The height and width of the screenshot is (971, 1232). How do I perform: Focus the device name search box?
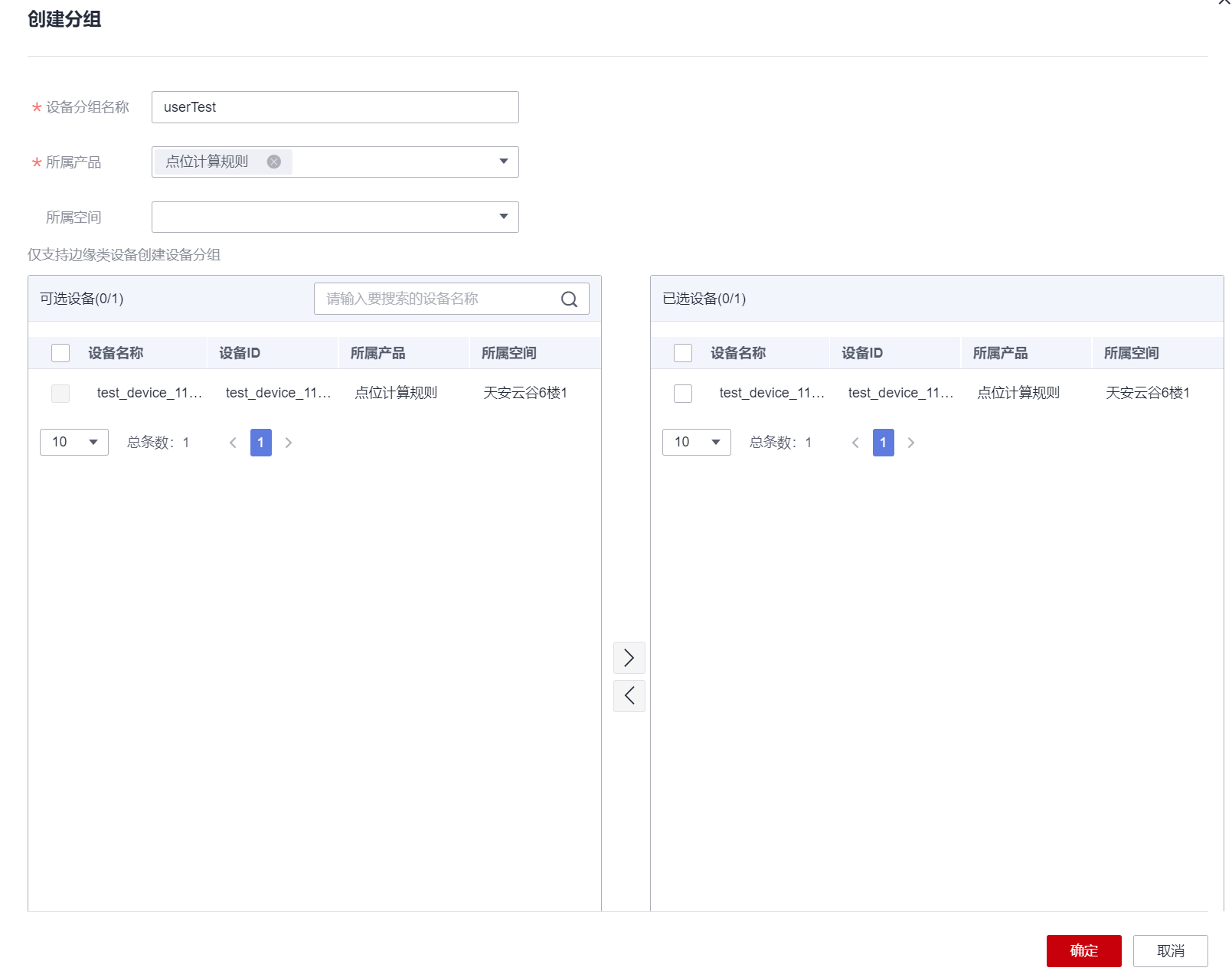coord(452,299)
